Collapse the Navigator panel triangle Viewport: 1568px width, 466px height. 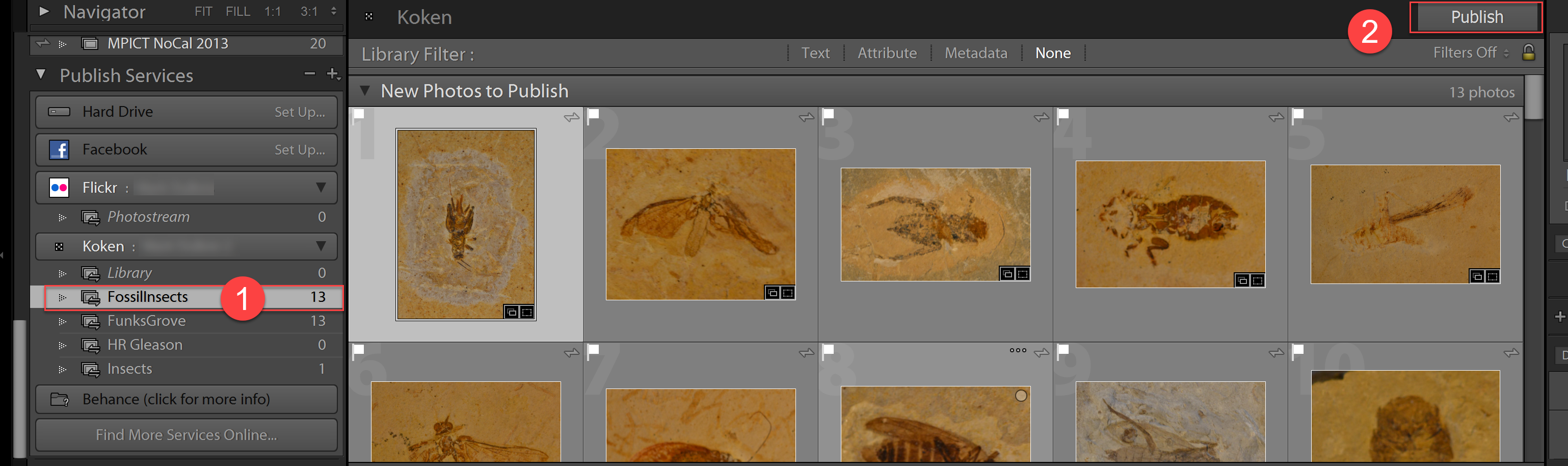pos(44,11)
